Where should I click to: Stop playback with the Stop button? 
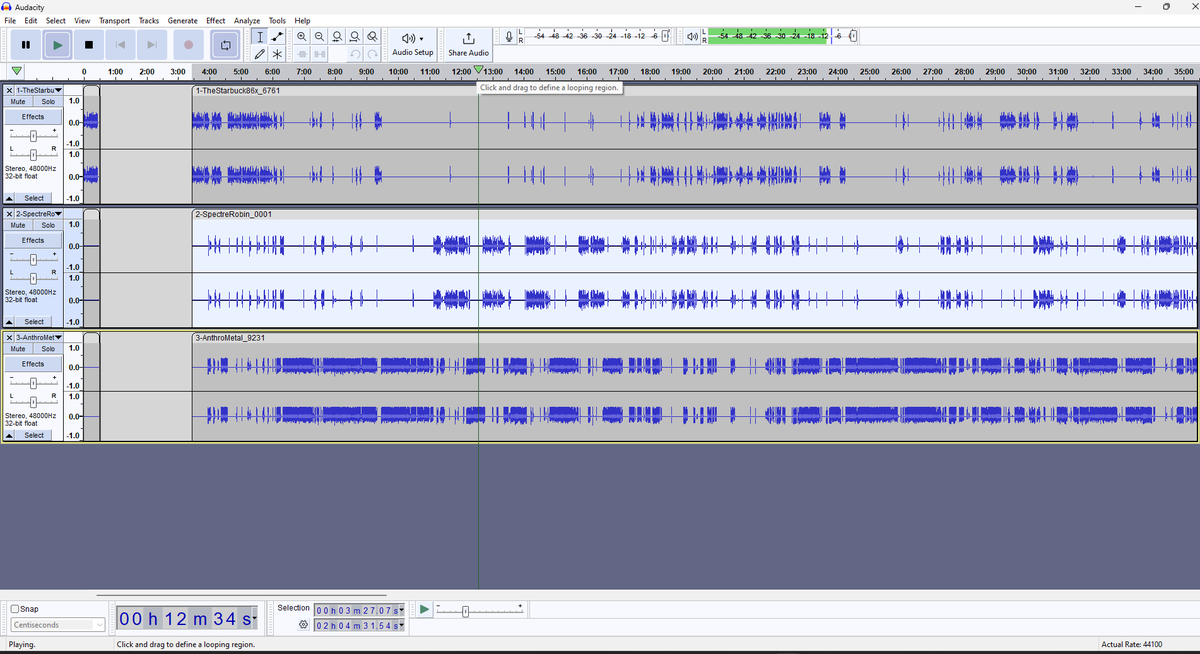[89, 44]
